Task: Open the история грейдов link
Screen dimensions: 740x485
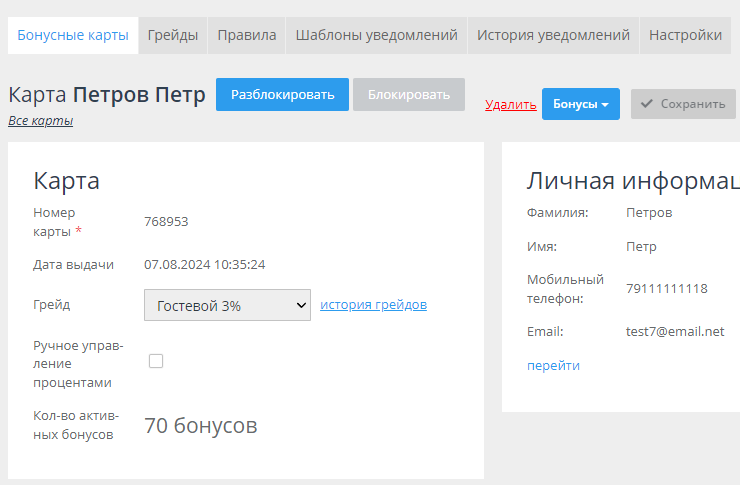Action: tap(373, 305)
